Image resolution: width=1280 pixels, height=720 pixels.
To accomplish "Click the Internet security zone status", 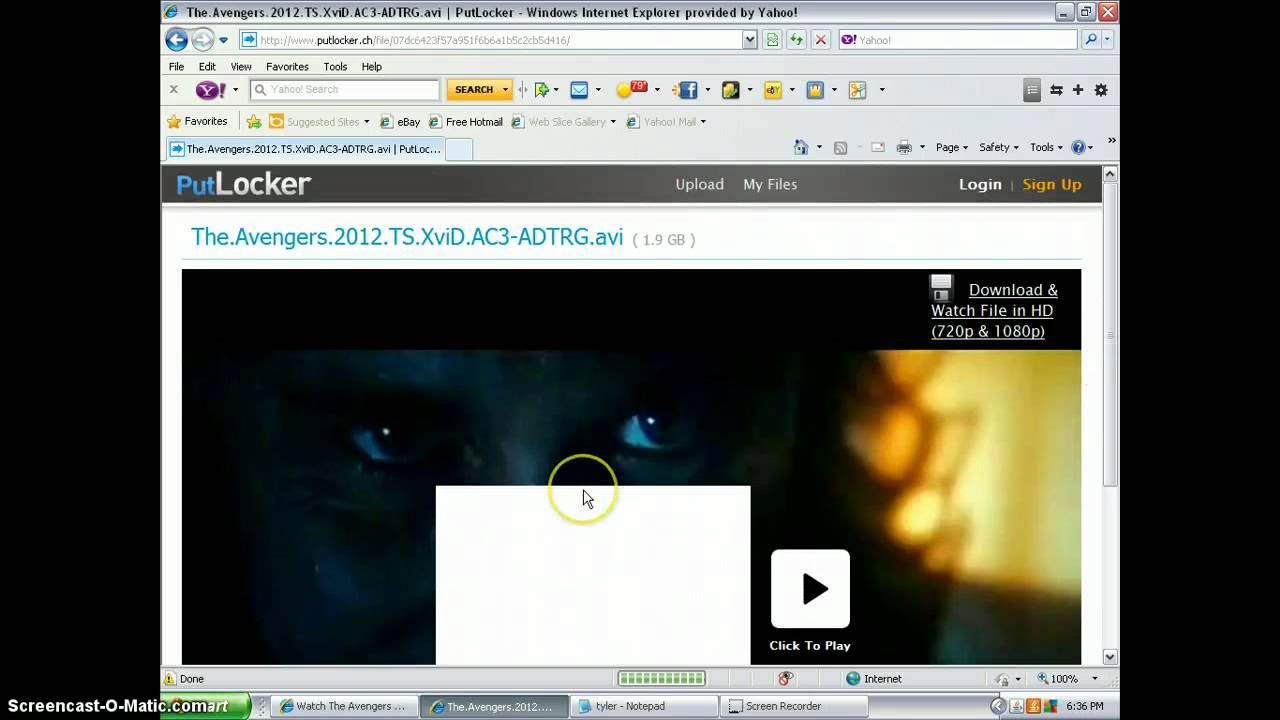I will tap(874, 678).
